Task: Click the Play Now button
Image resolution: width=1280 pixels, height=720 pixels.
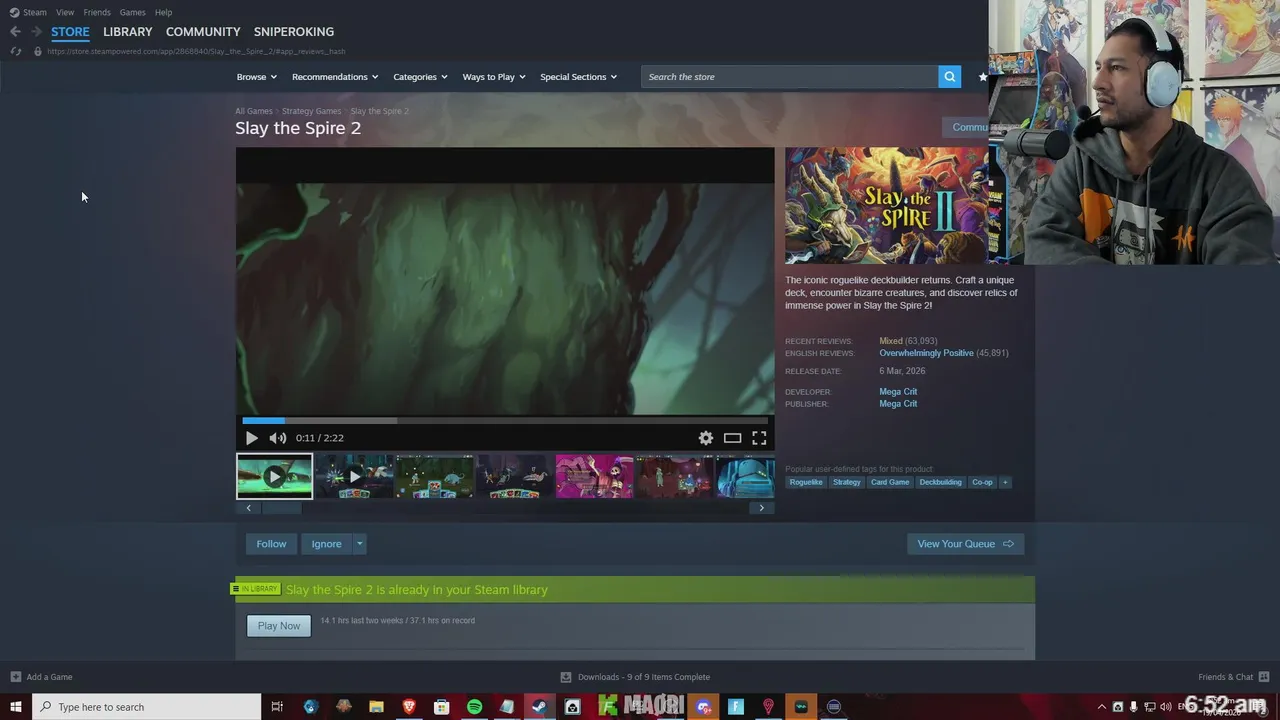Action: [279, 626]
